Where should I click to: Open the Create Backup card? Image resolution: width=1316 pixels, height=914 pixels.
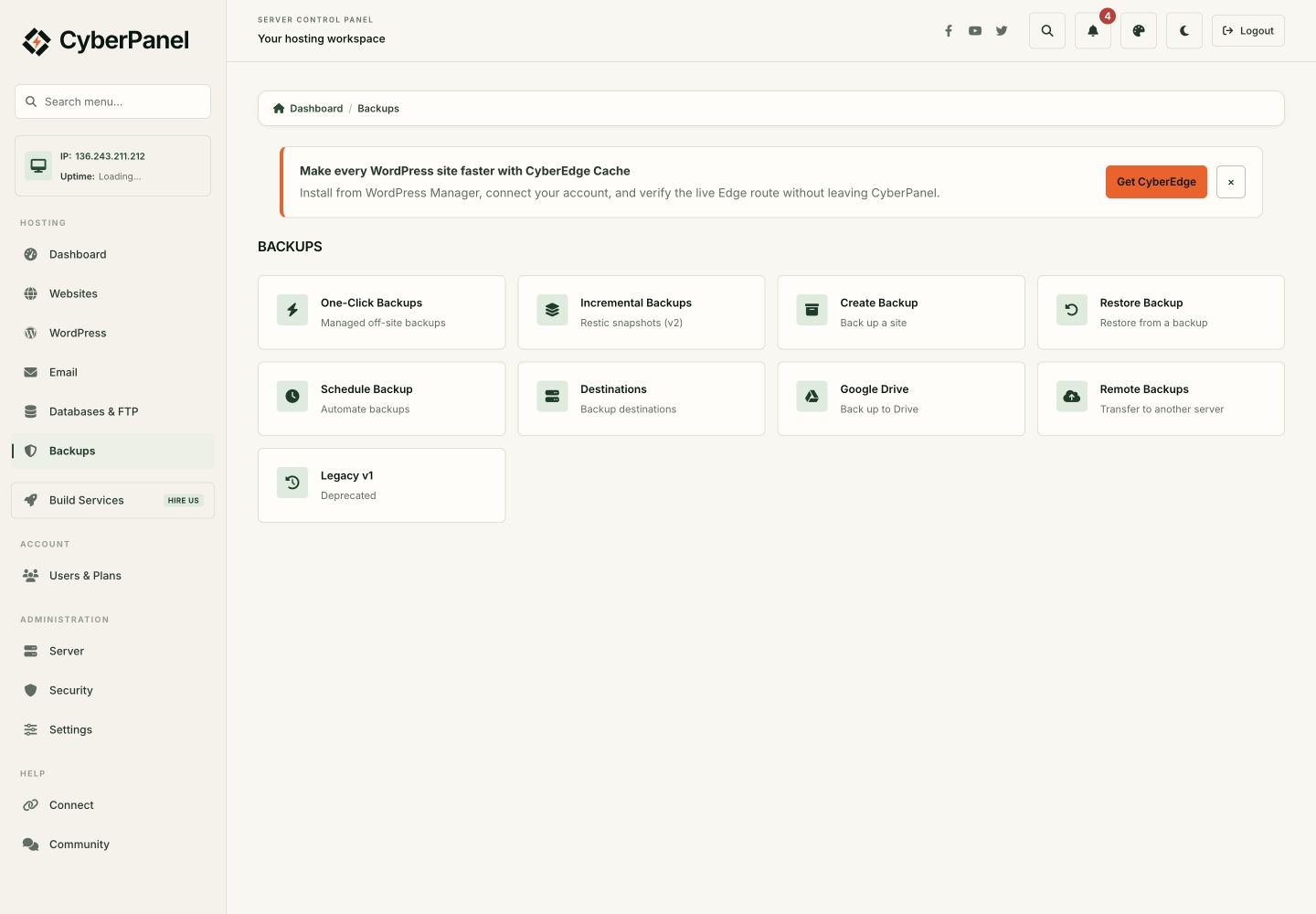901,313
